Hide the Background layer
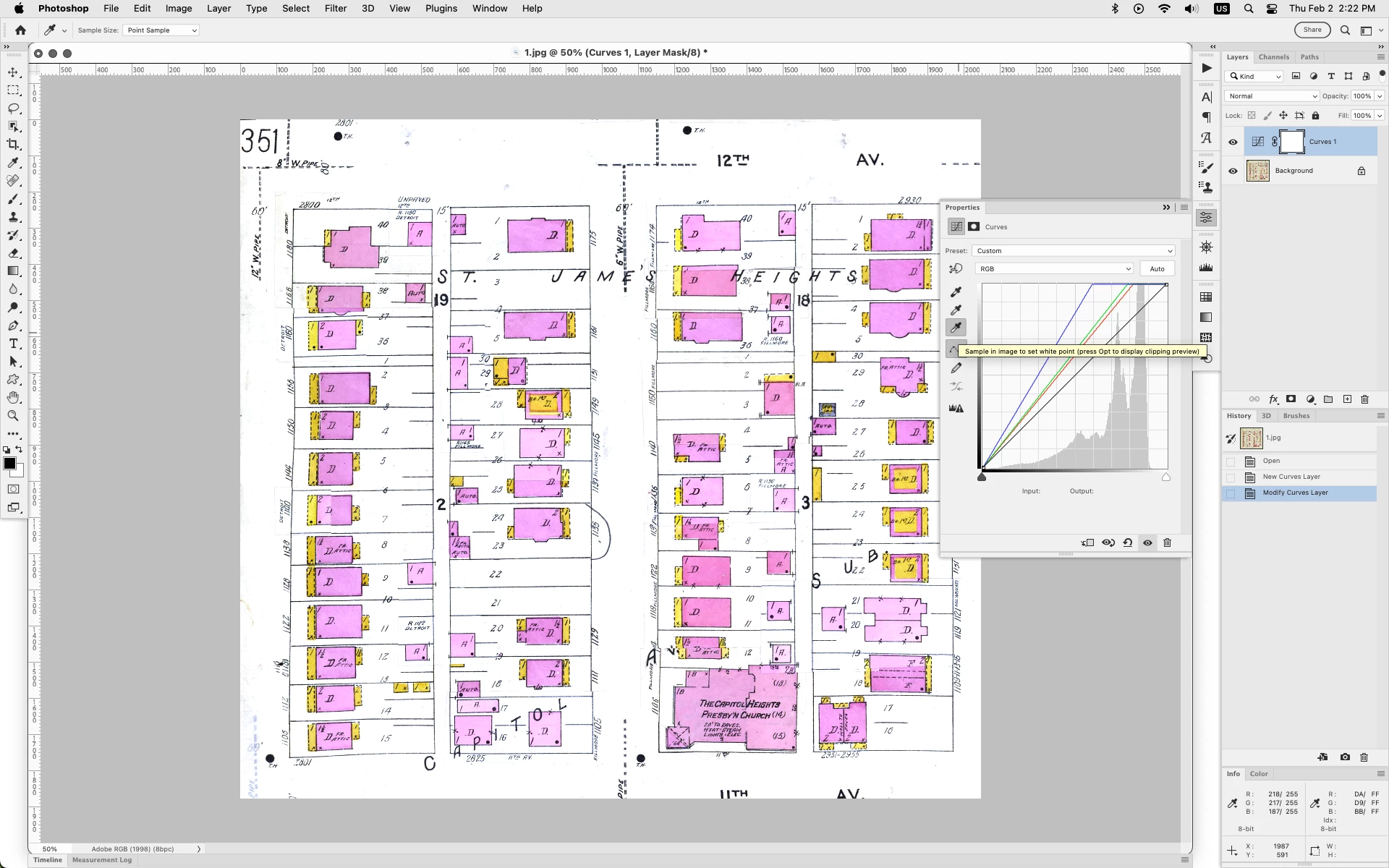Image resolution: width=1389 pixels, height=868 pixels. click(1233, 171)
